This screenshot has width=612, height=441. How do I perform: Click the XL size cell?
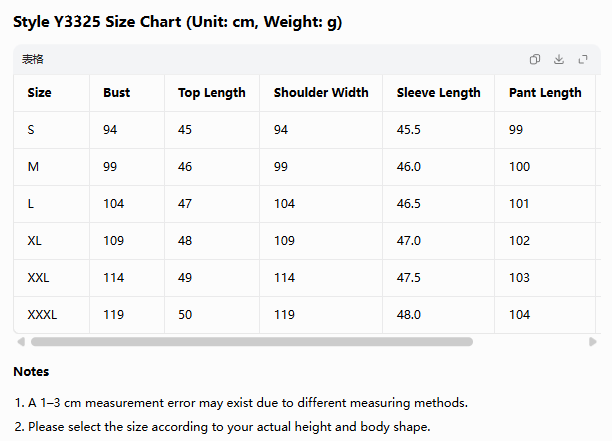point(34,240)
